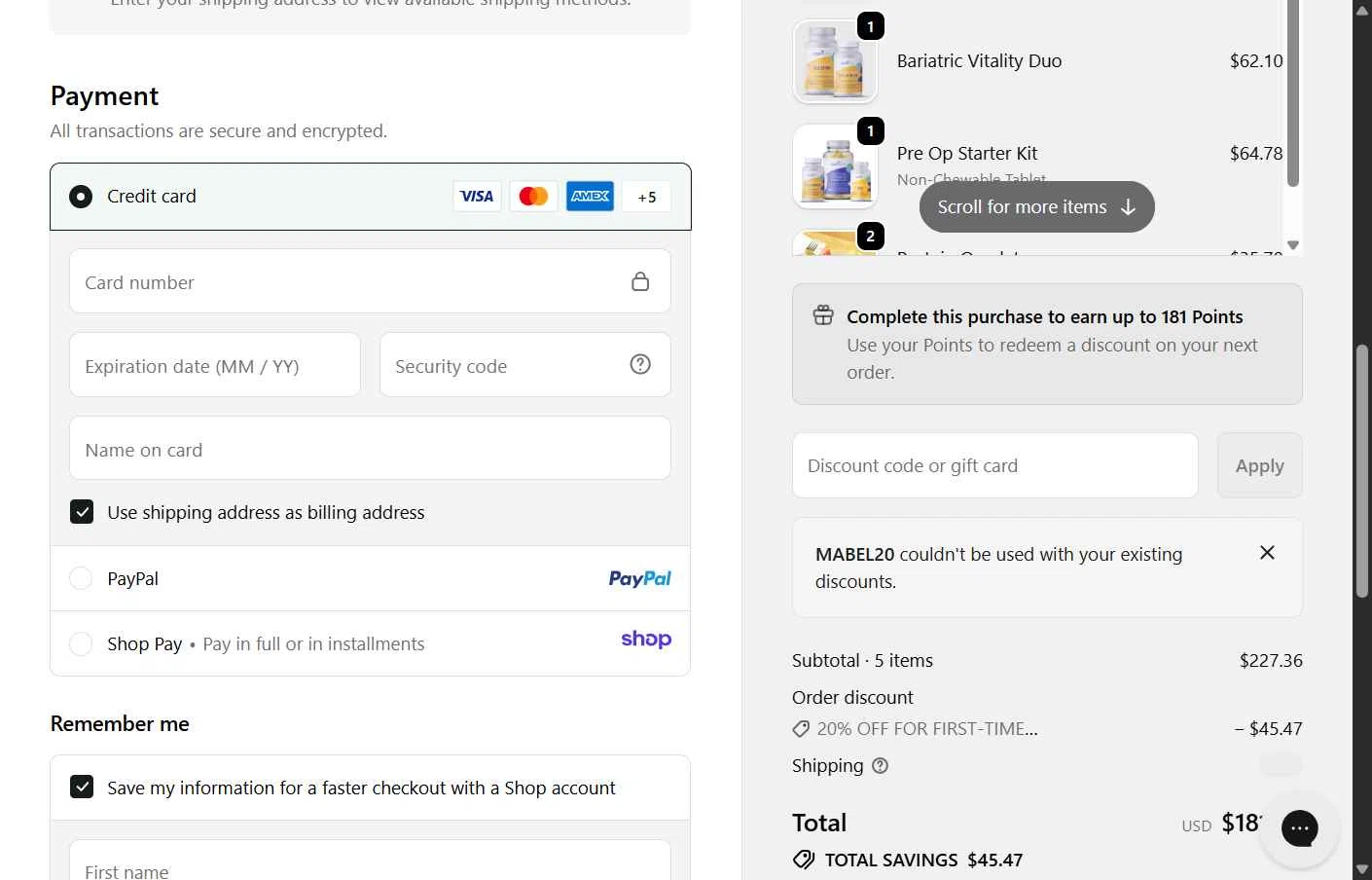Click the Shop Pay logo
This screenshot has width=1372, height=880.
coord(646,639)
